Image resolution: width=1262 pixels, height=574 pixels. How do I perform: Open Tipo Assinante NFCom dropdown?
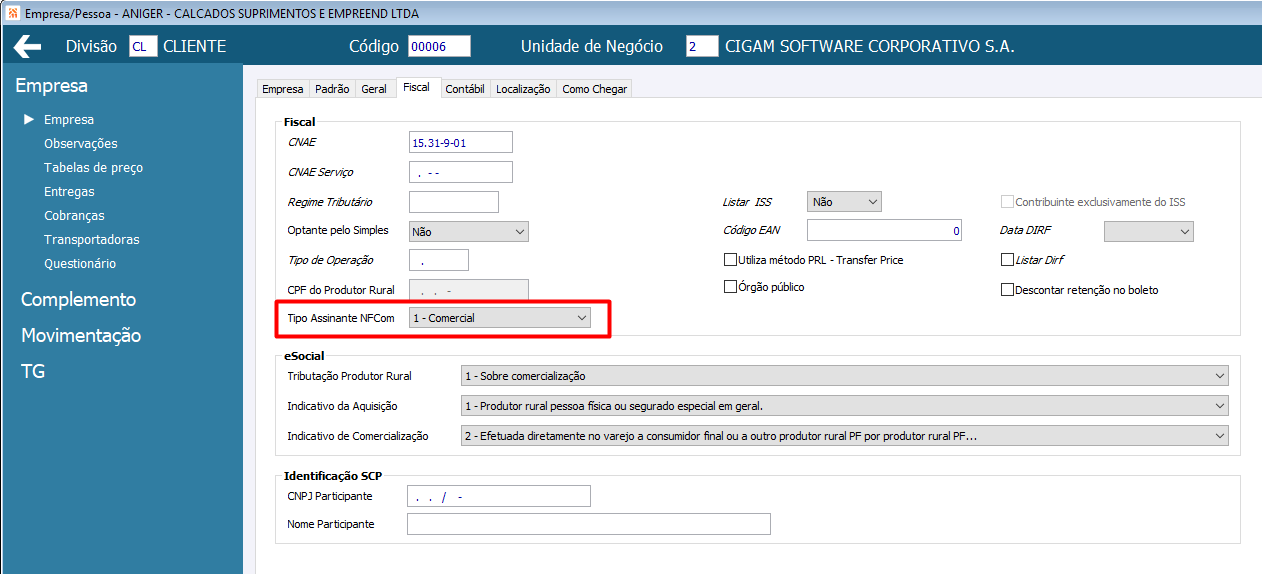click(x=500, y=318)
